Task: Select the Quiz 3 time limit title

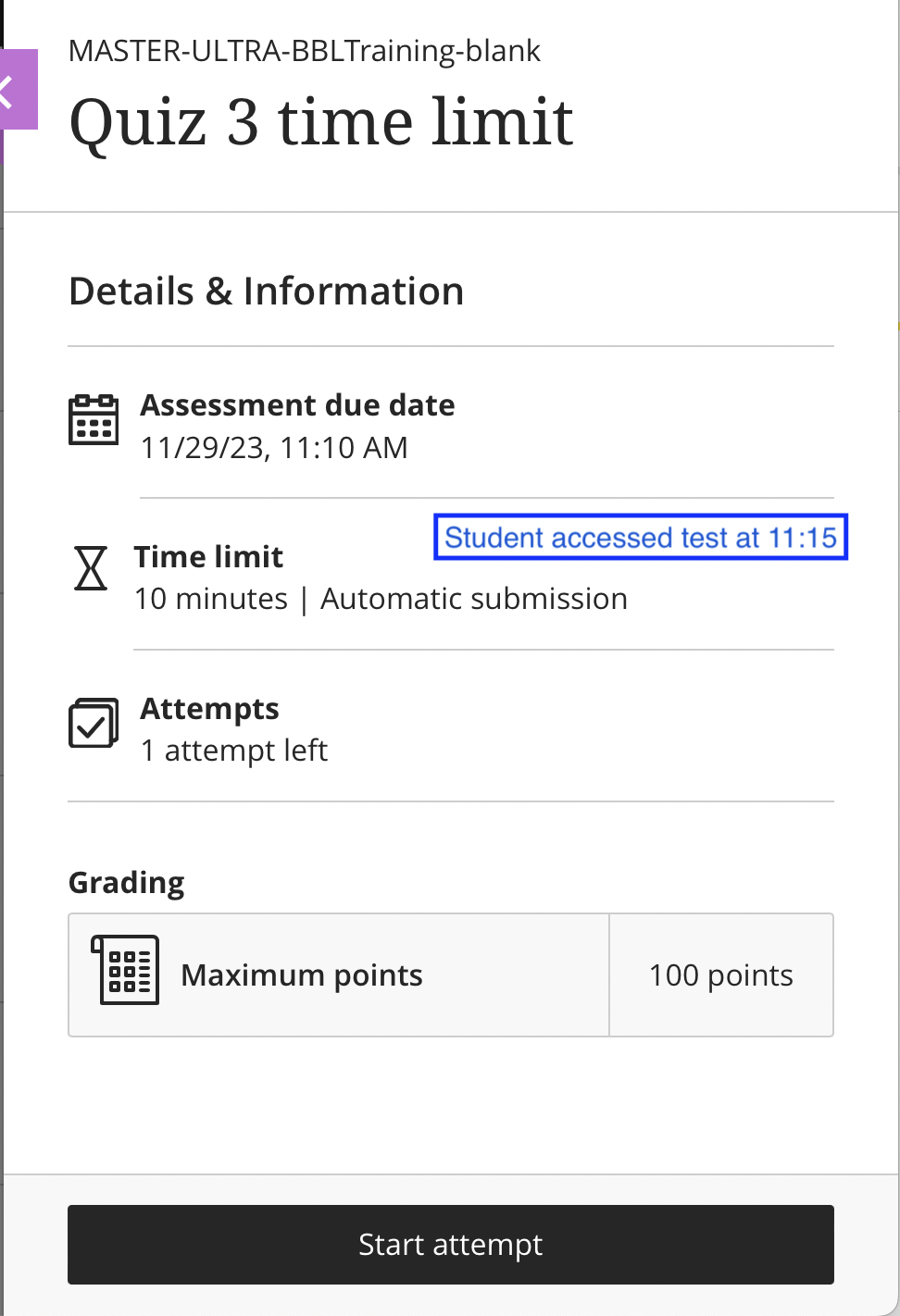Action: 321,121
